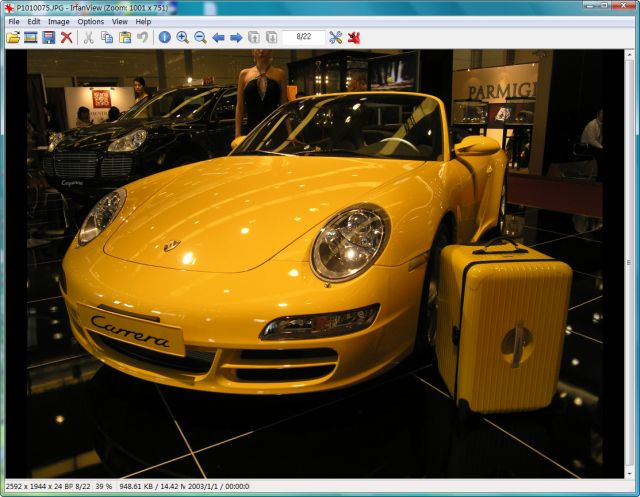Open image information with the blue i icon
This screenshot has height=497, width=640.
[x=165, y=37]
